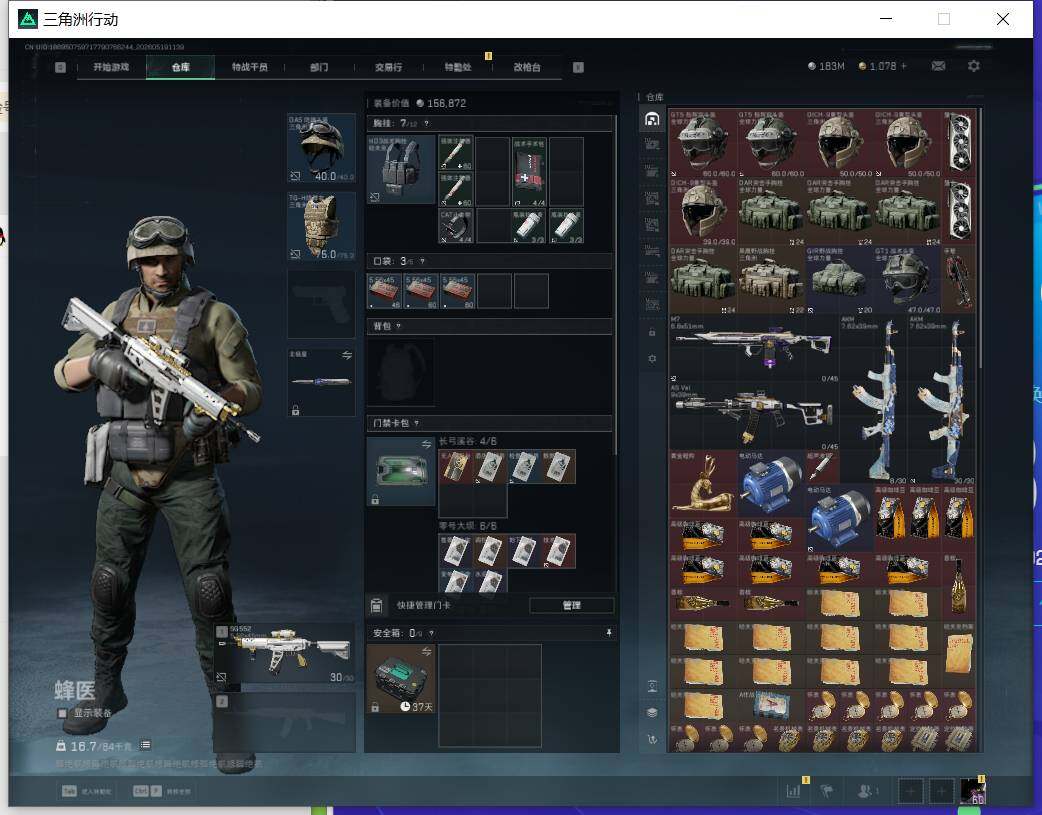Select main warehouse icon in stash sidebar
This screenshot has height=815, width=1042.
[x=652, y=119]
